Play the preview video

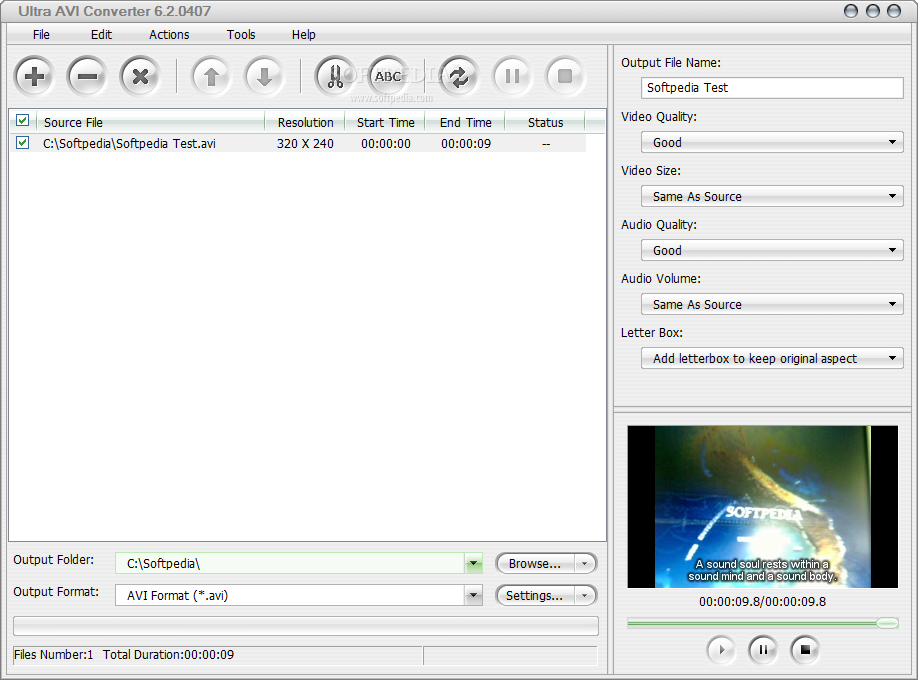pos(721,650)
